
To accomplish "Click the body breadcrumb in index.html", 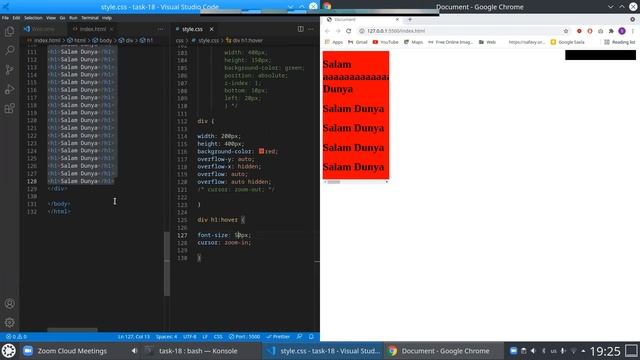I will (x=102, y=40).
